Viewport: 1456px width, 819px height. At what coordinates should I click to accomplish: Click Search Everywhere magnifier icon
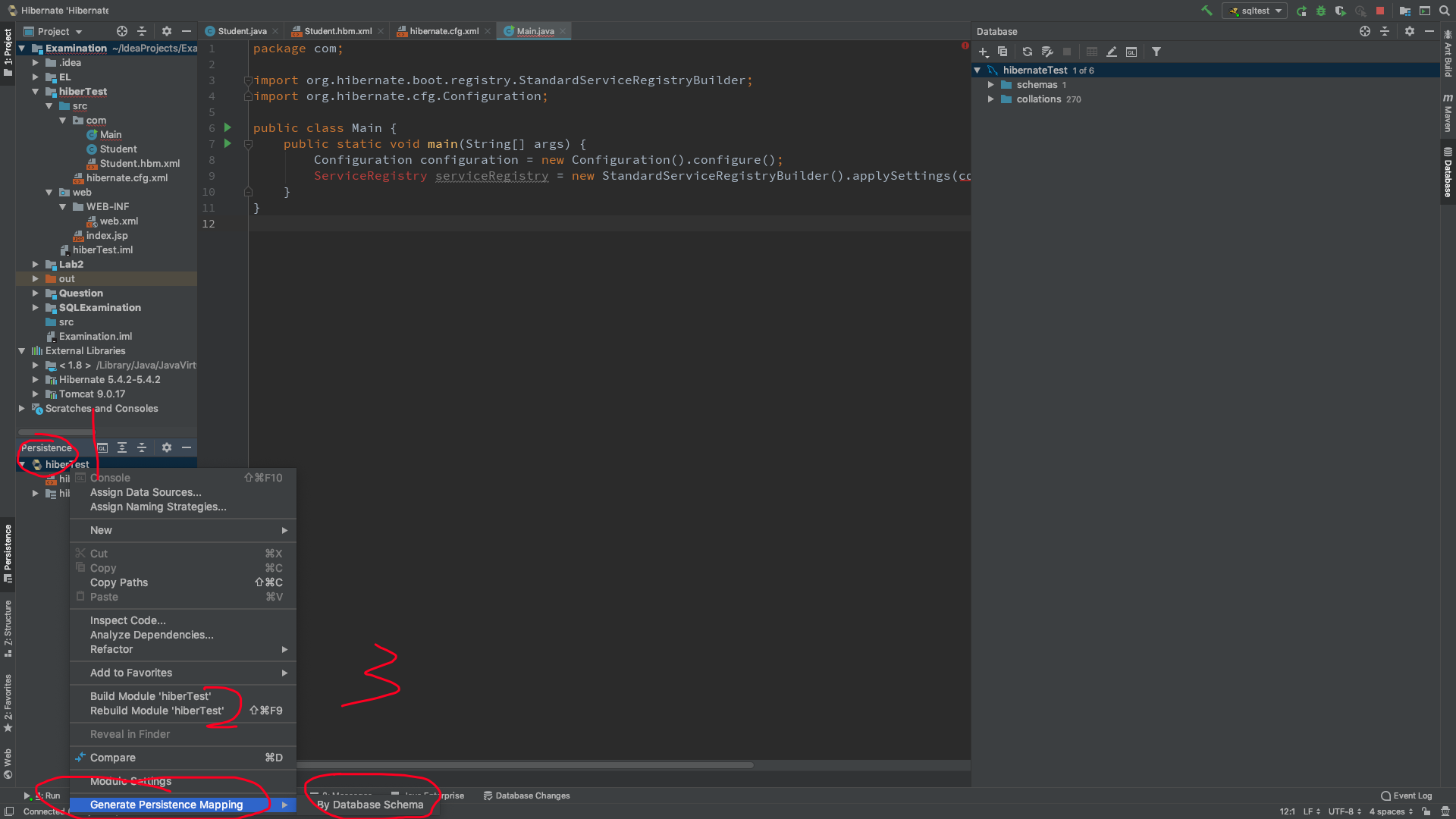coord(1445,11)
